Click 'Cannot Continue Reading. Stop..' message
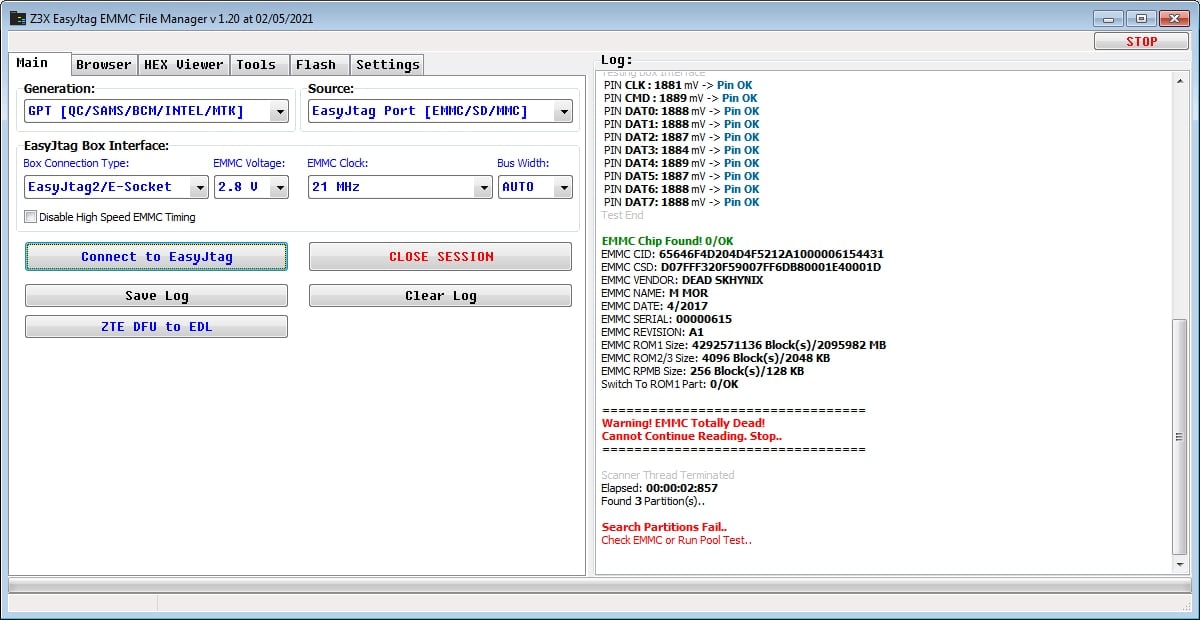1200x620 pixels. [x=692, y=436]
